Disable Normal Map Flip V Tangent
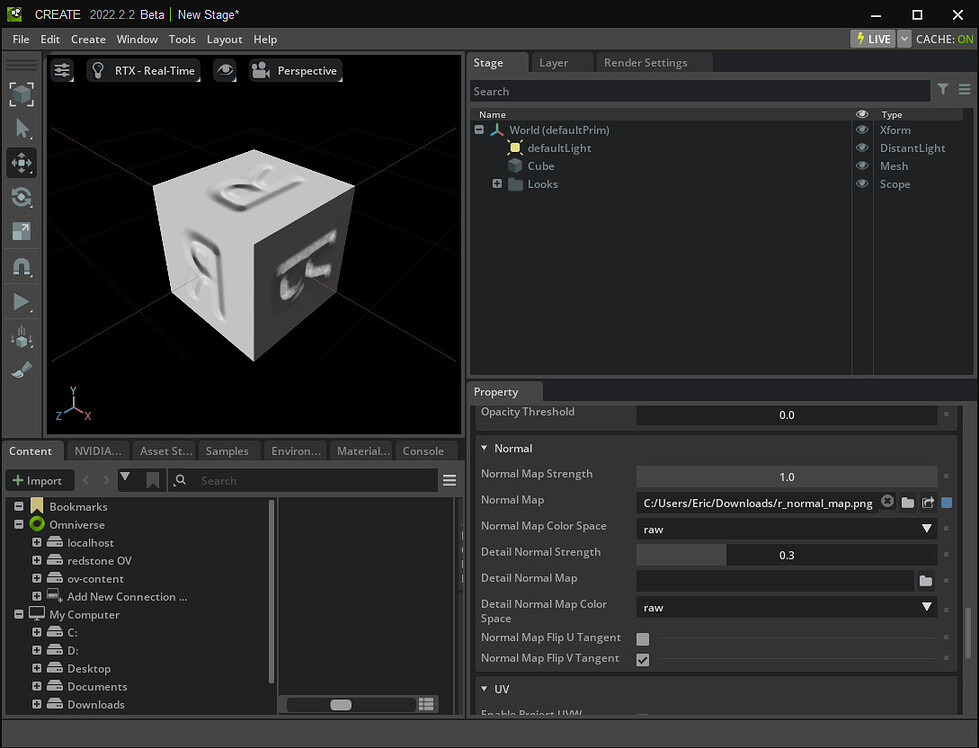This screenshot has height=748, width=979. tap(643, 659)
